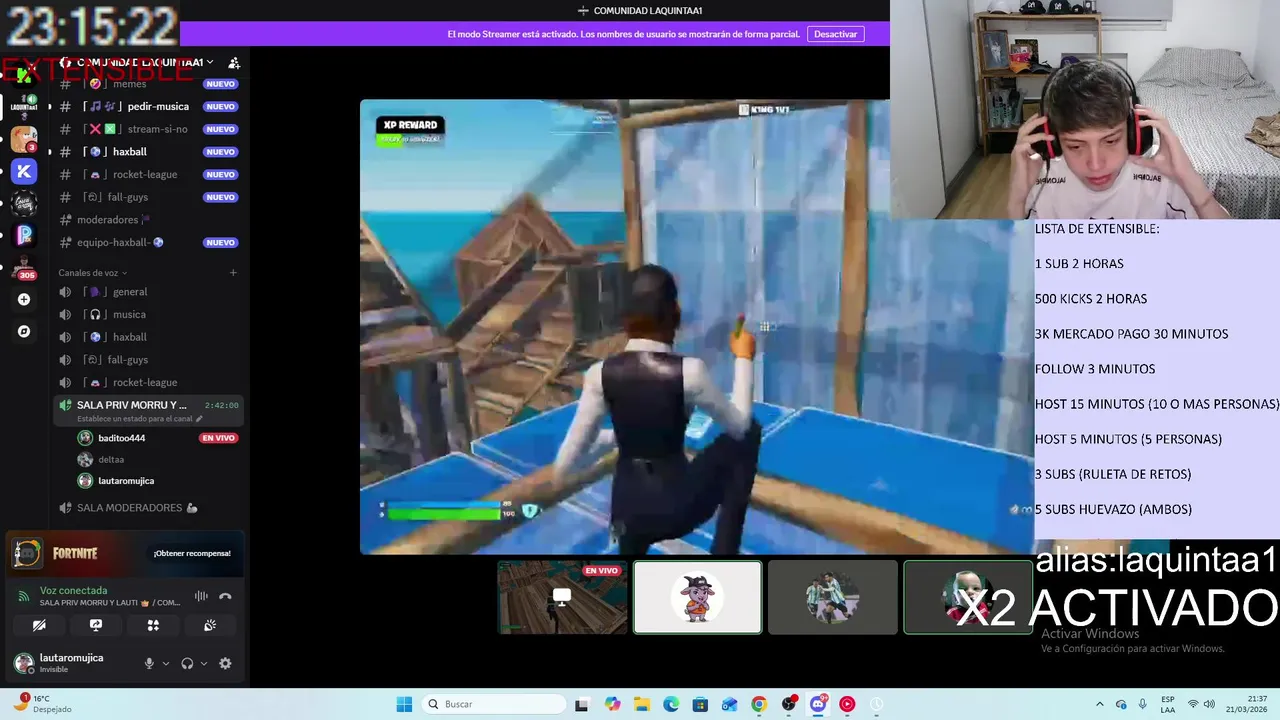Open headphones output device dropdown arrow
The width and height of the screenshot is (1280, 720).
[x=204, y=663]
